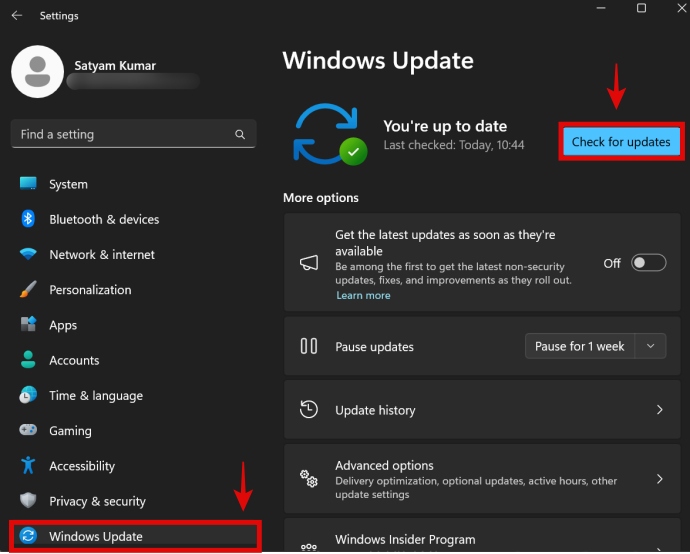
Task: Click the Find a setting search box
Action: pos(133,134)
